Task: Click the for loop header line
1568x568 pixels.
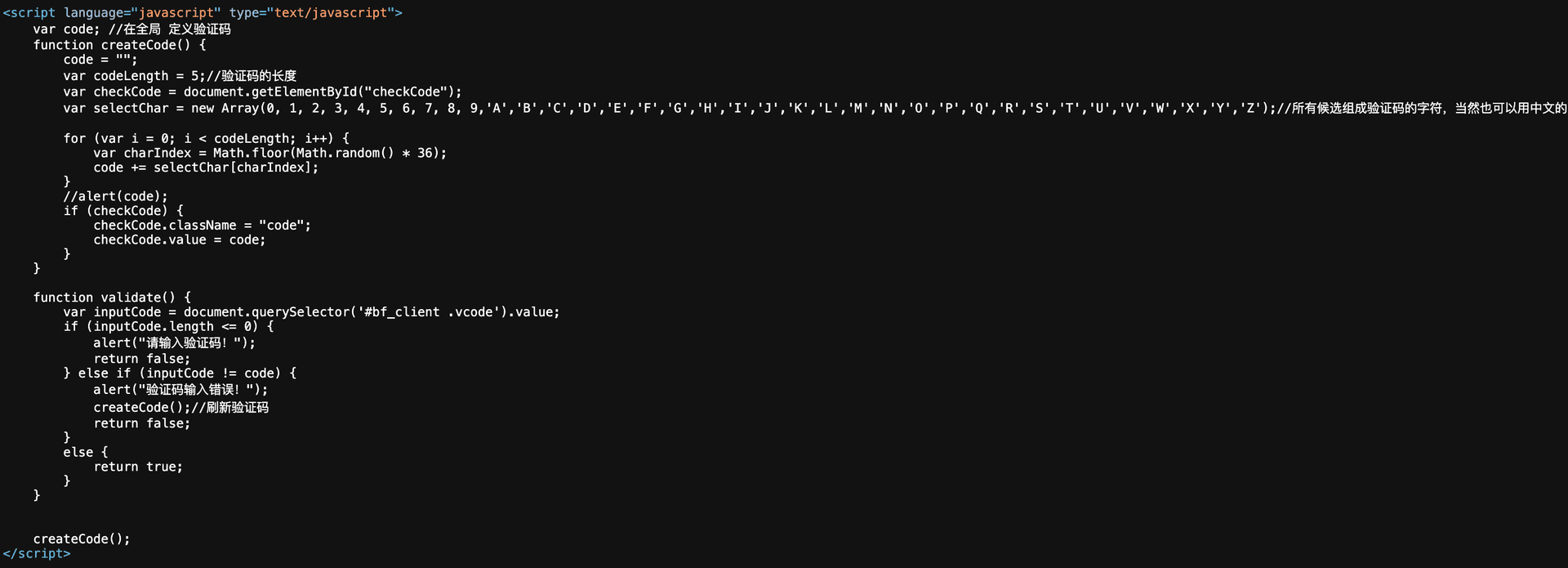Action: [x=206, y=138]
